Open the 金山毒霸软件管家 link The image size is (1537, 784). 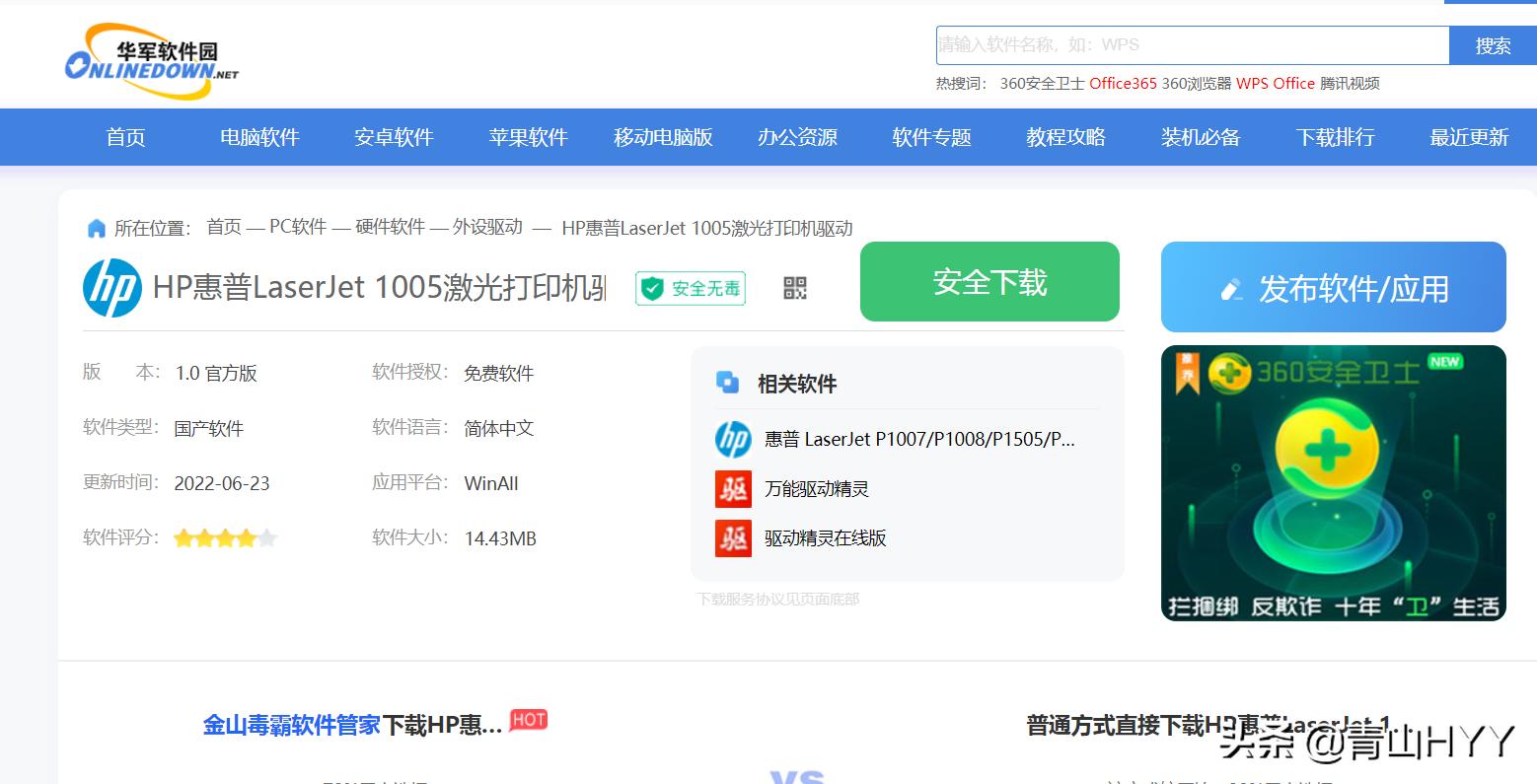pyautogui.click(x=292, y=723)
